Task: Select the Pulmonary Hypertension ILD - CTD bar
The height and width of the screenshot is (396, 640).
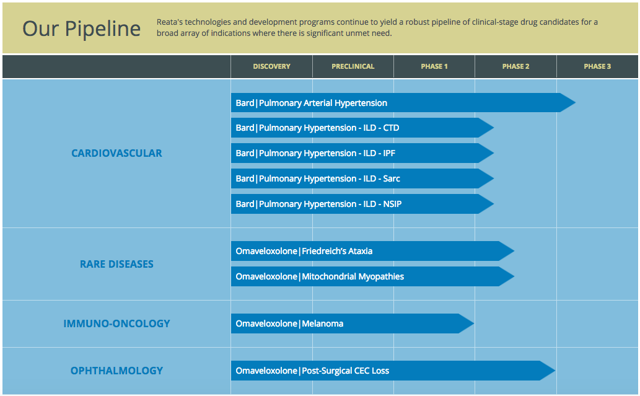Action: point(362,128)
